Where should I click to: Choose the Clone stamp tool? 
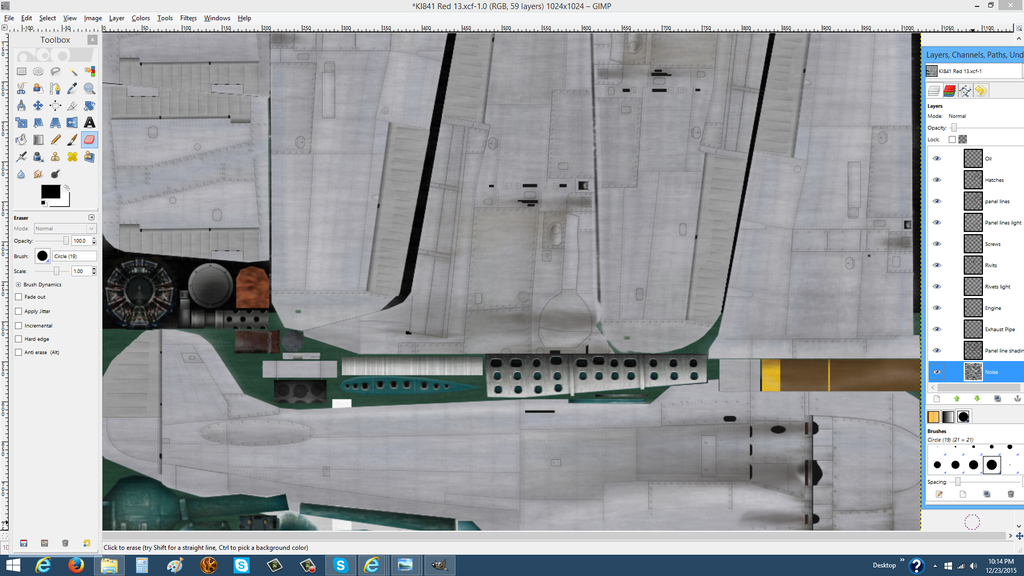pyautogui.click(x=56, y=157)
